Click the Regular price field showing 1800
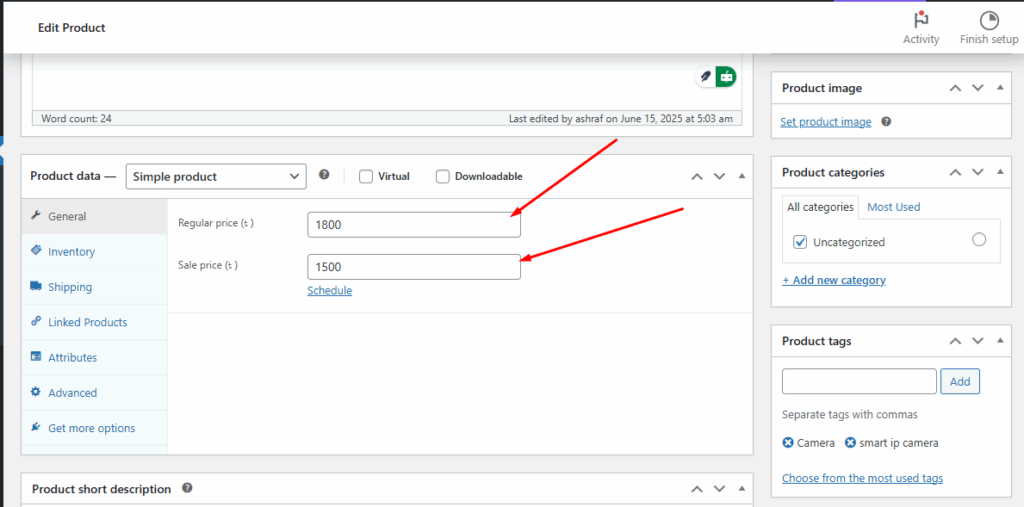 tap(414, 225)
